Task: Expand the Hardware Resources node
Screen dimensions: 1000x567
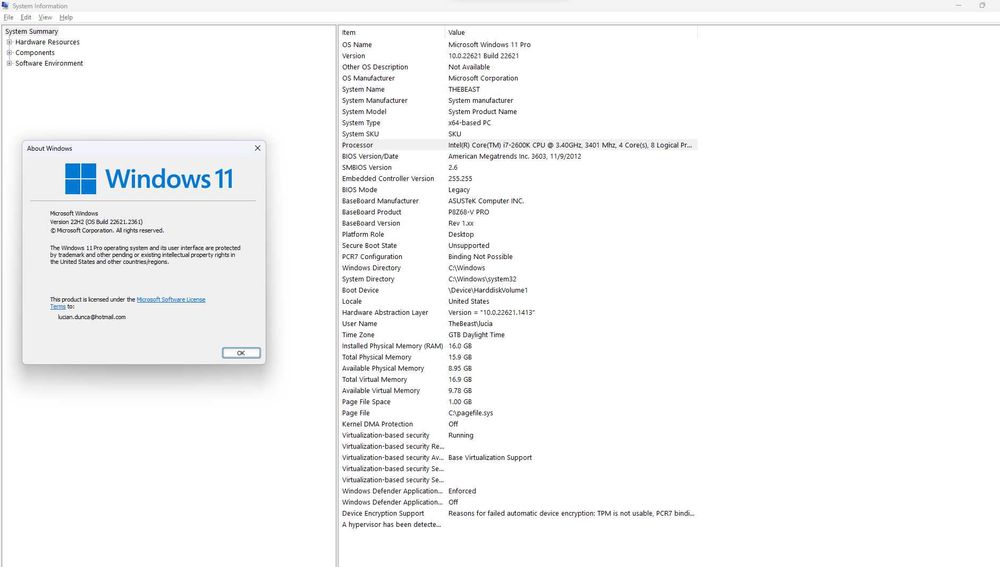Action: point(10,42)
